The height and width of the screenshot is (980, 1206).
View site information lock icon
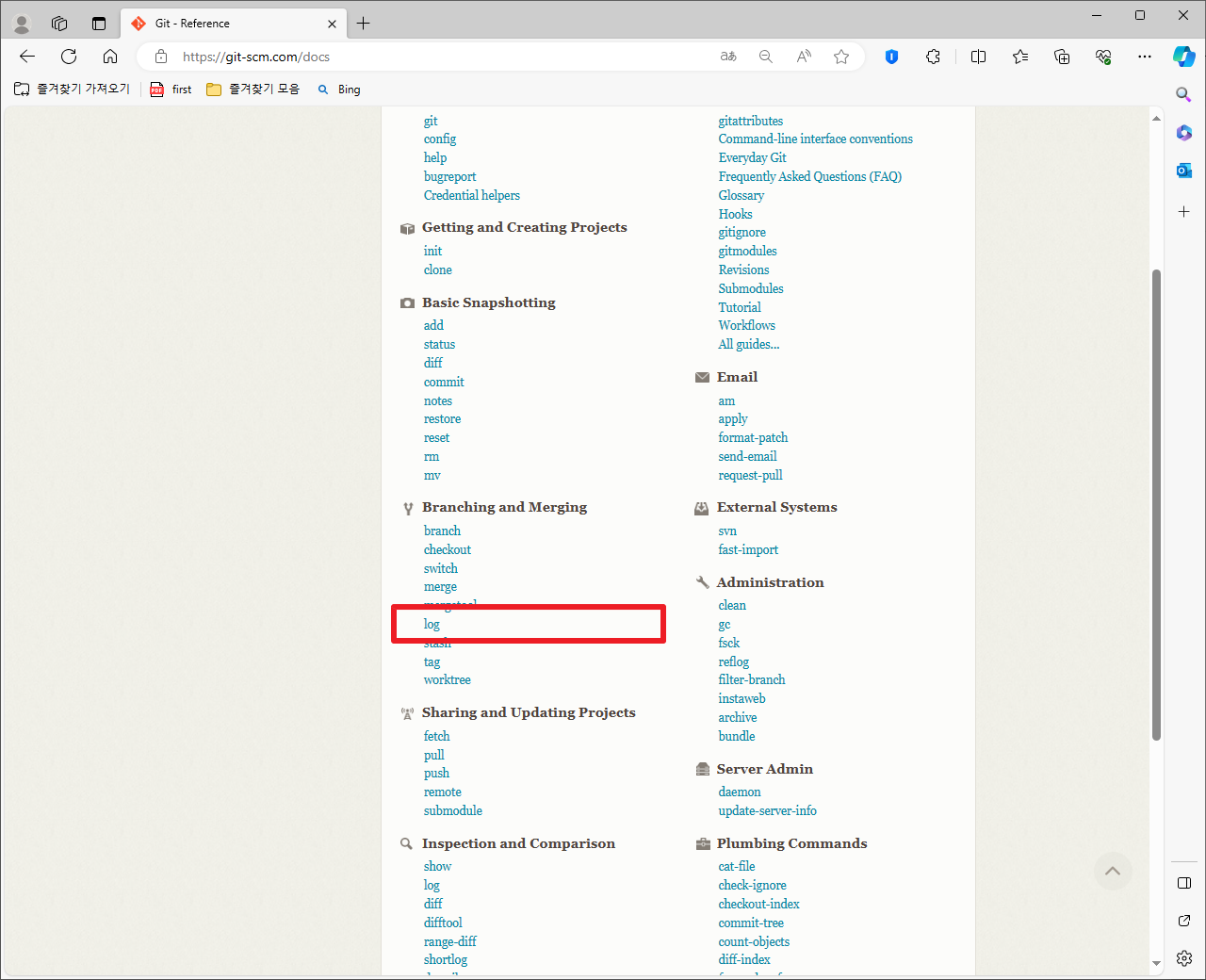(x=161, y=57)
